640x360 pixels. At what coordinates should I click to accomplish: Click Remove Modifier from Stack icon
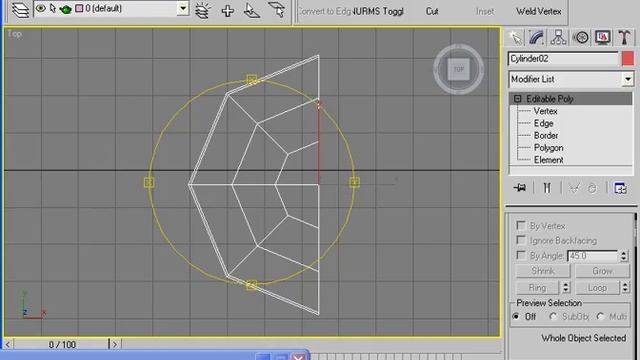(592, 188)
